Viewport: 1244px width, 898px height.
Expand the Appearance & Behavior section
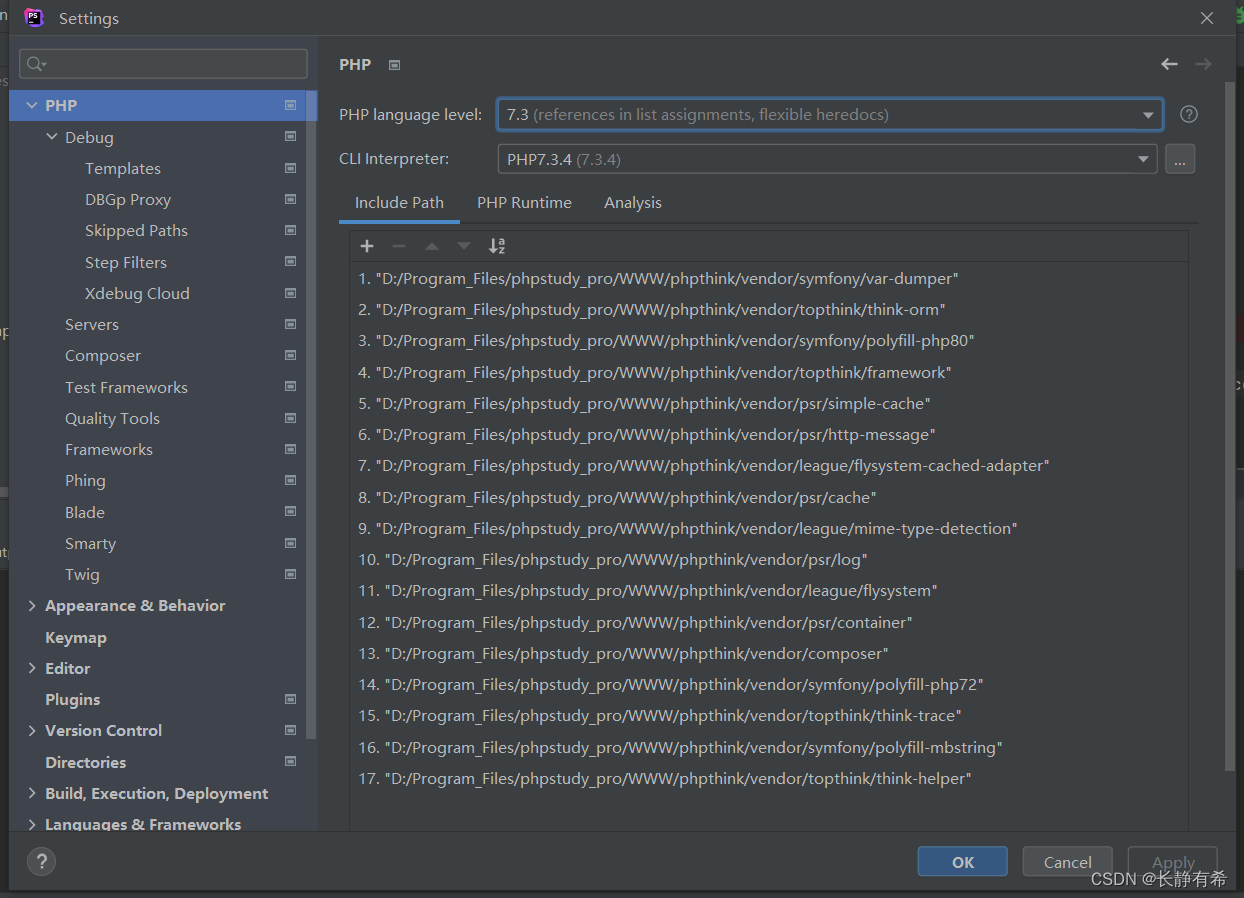pyautogui.click(x=31, y=605)
